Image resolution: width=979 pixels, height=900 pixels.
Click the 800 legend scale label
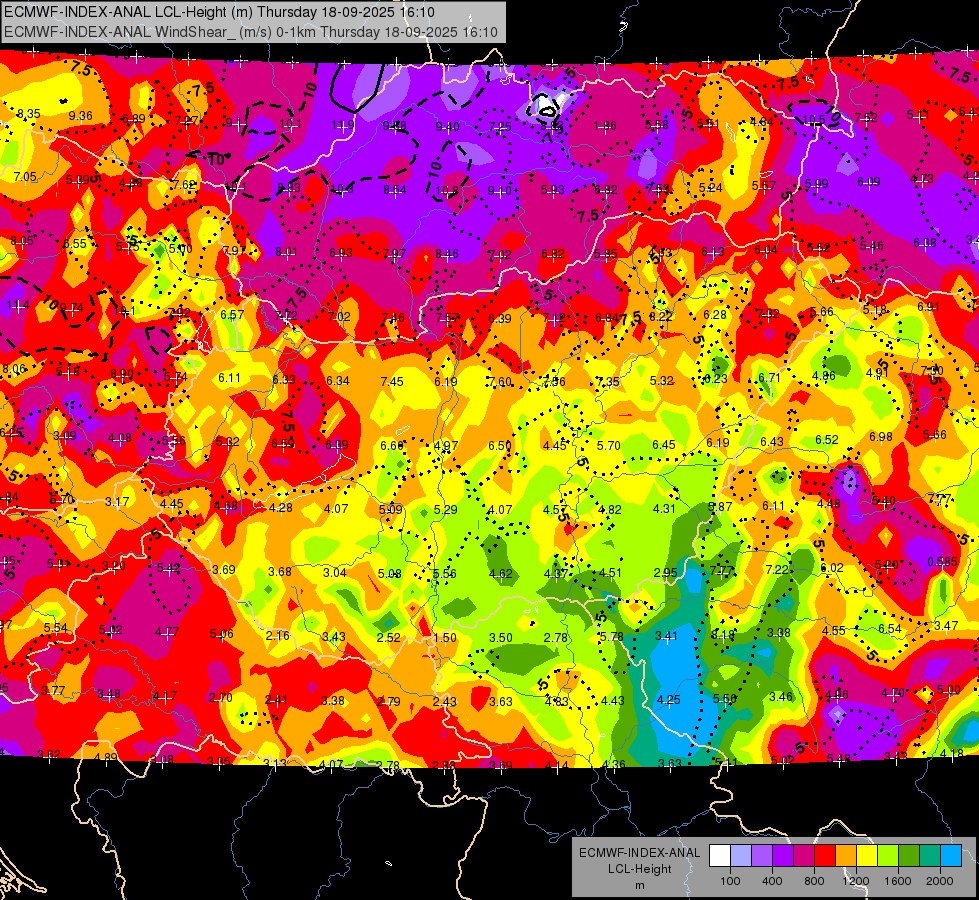tap(814, 881)
